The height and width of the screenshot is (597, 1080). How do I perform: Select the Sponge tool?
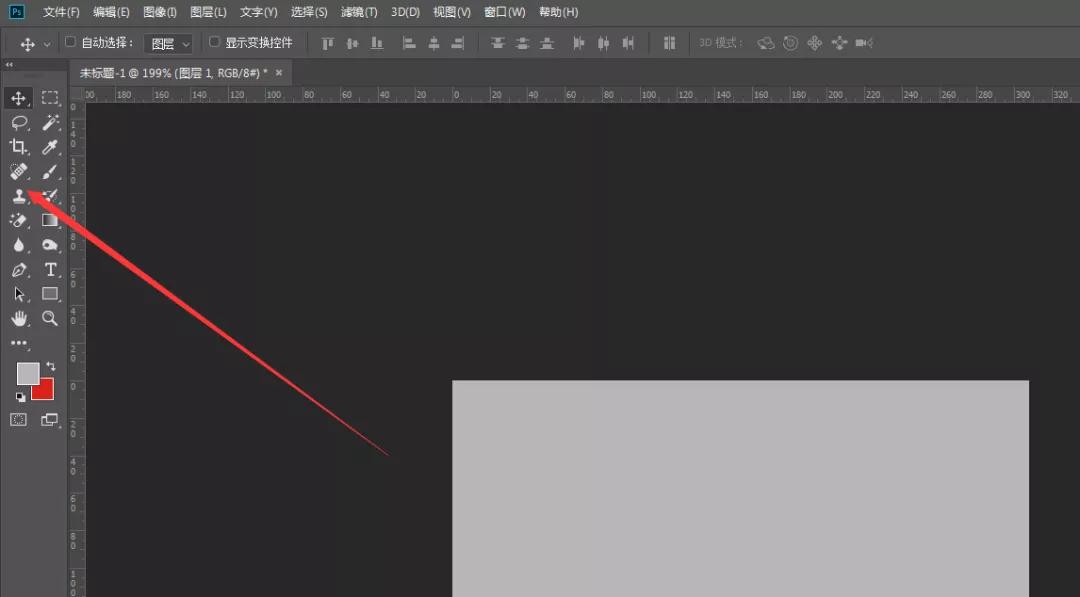[50, 245]
